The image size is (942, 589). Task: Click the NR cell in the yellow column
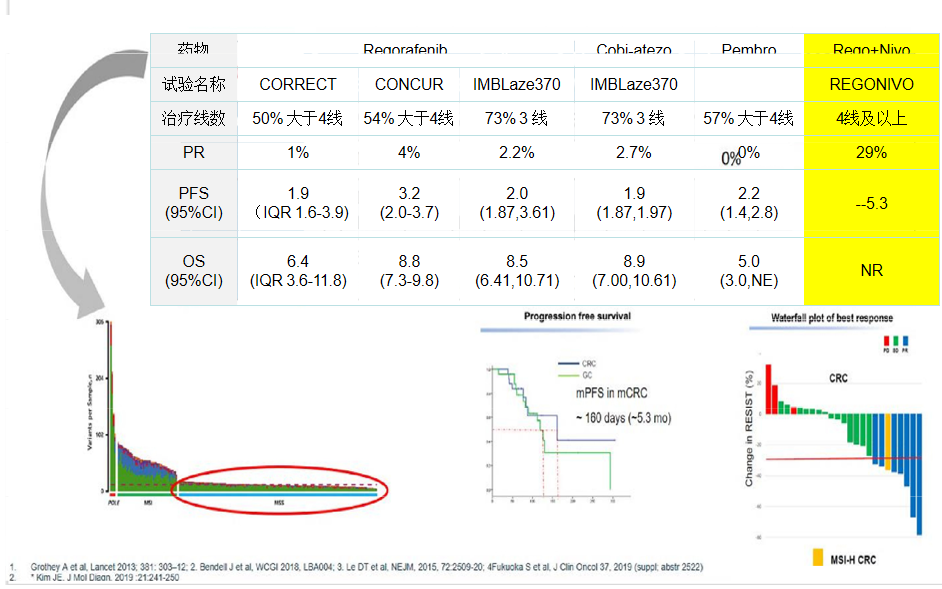tap(871, 270)
